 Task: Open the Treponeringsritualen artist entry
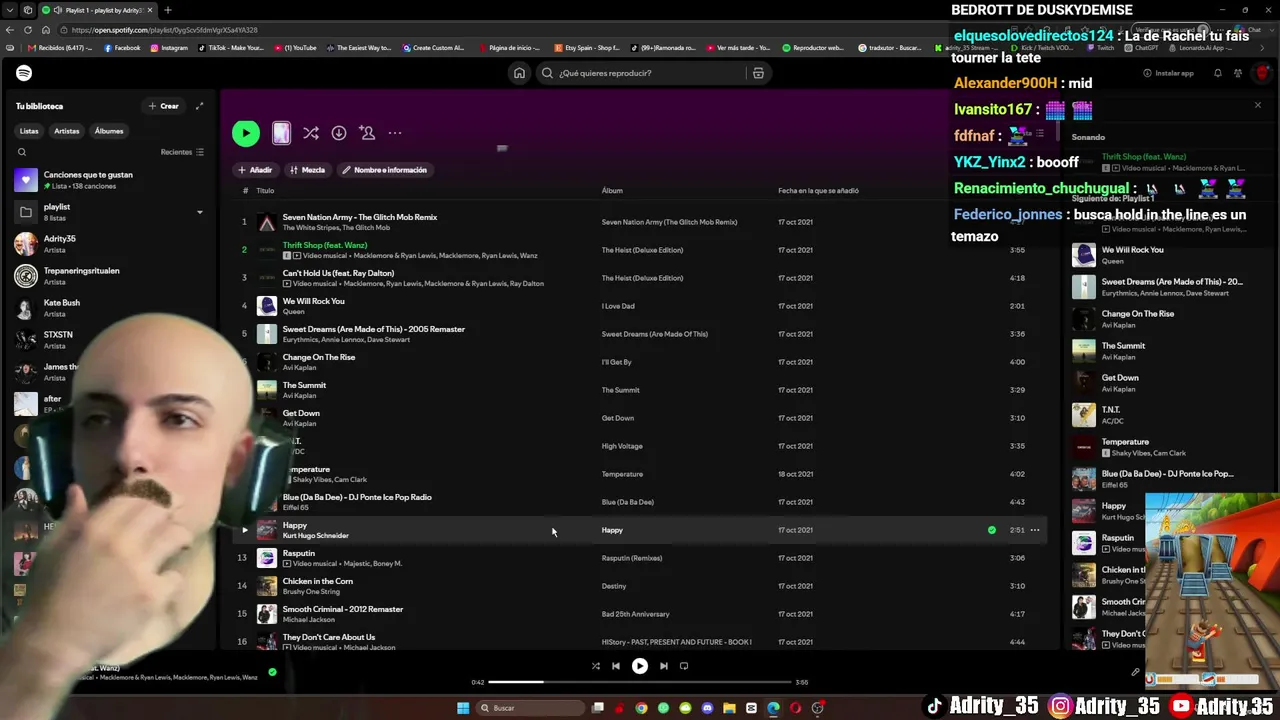[110, 276]
